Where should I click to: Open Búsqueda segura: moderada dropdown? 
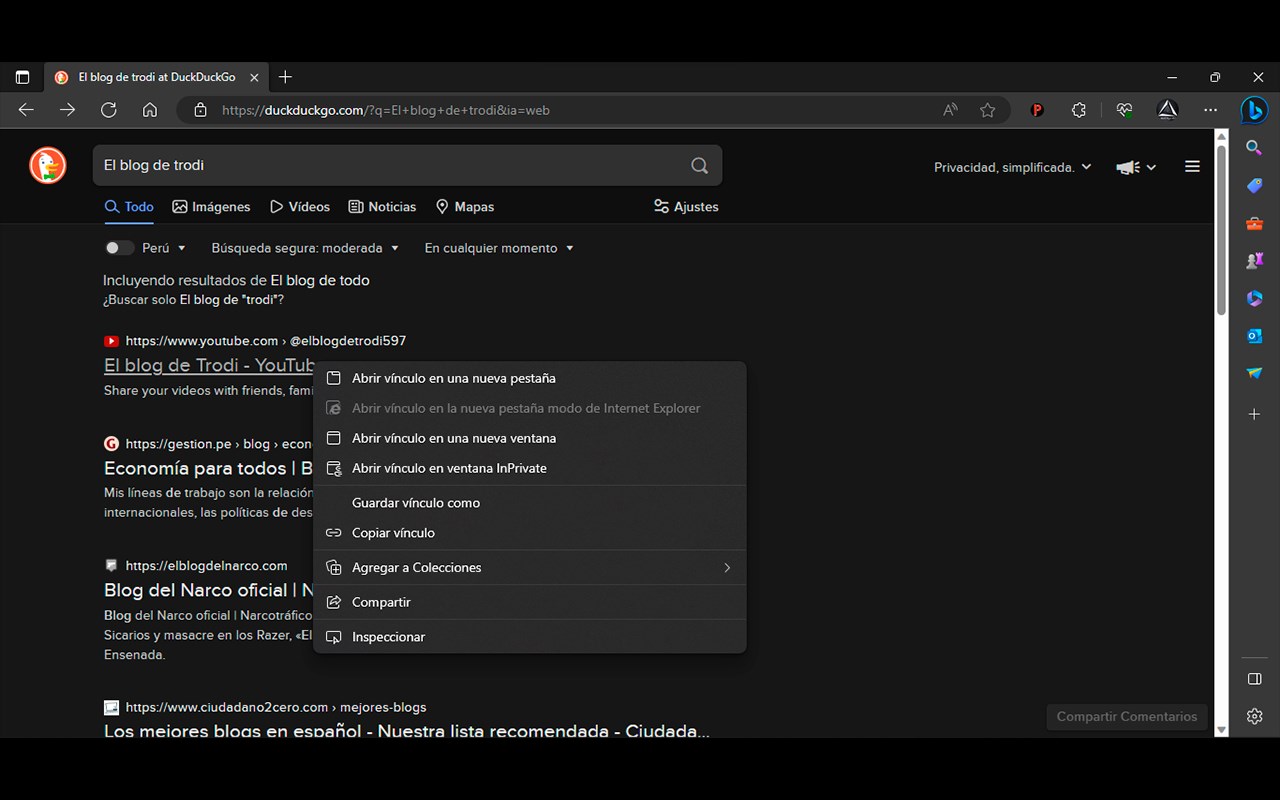click(305, 248)
